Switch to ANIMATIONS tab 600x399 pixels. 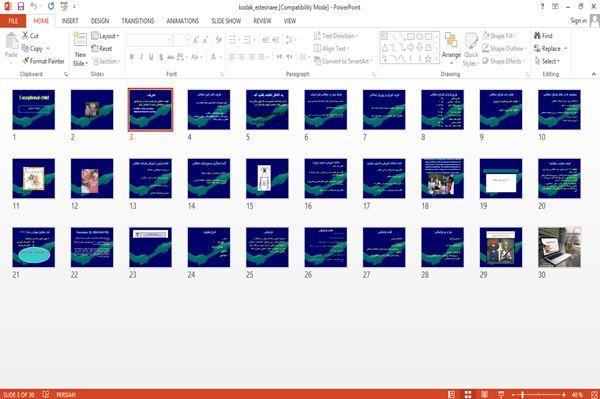point(183,21)
